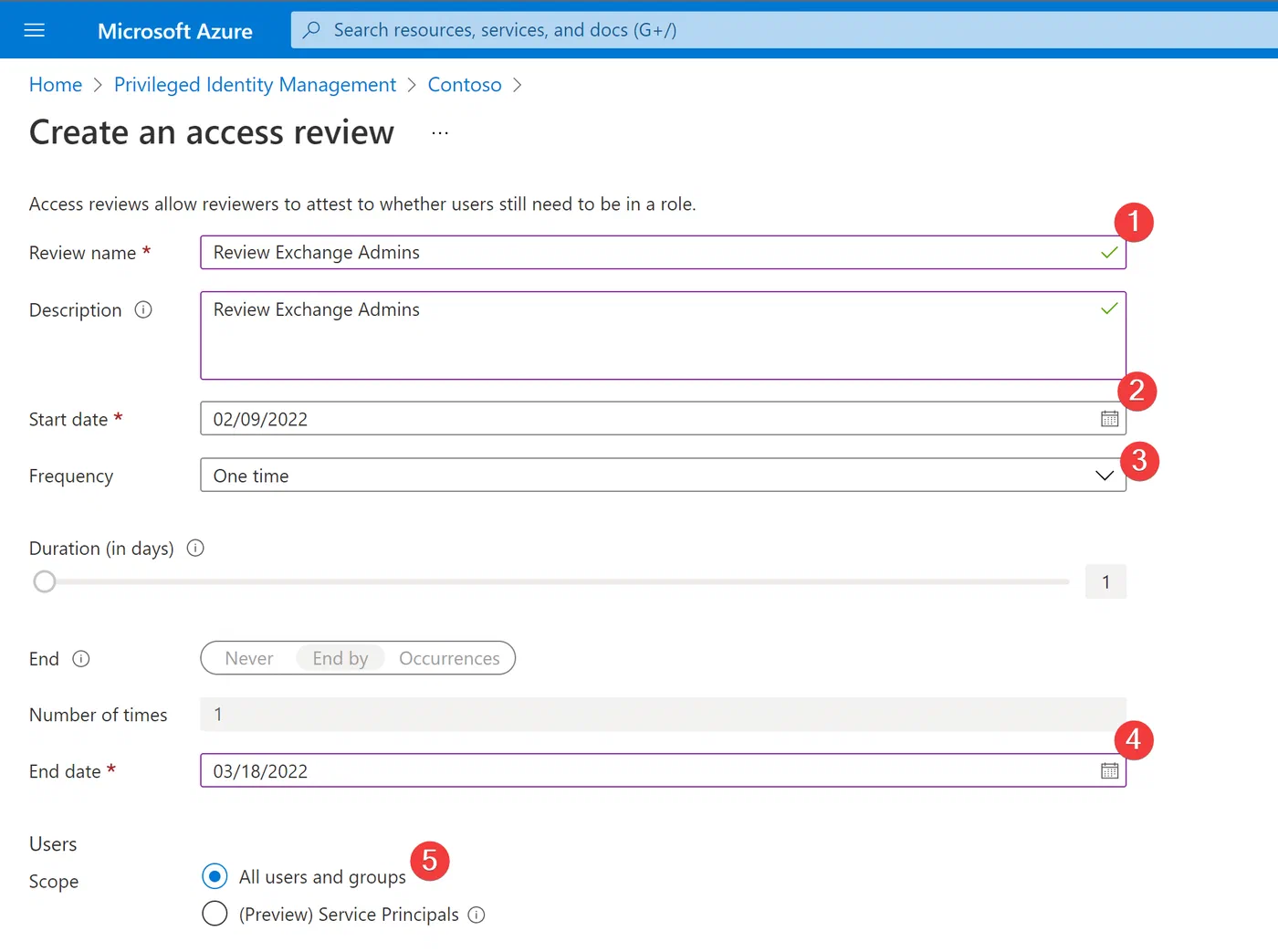The width and height of the screenshot is (1278, 952).
Task: Click the End date field
Action: (663, 771)
